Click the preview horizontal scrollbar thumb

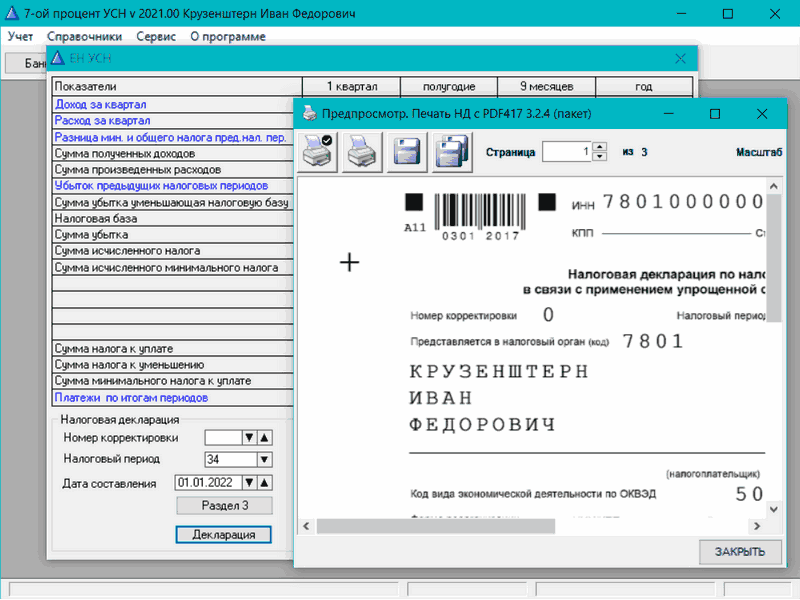(x=431, y=524)
